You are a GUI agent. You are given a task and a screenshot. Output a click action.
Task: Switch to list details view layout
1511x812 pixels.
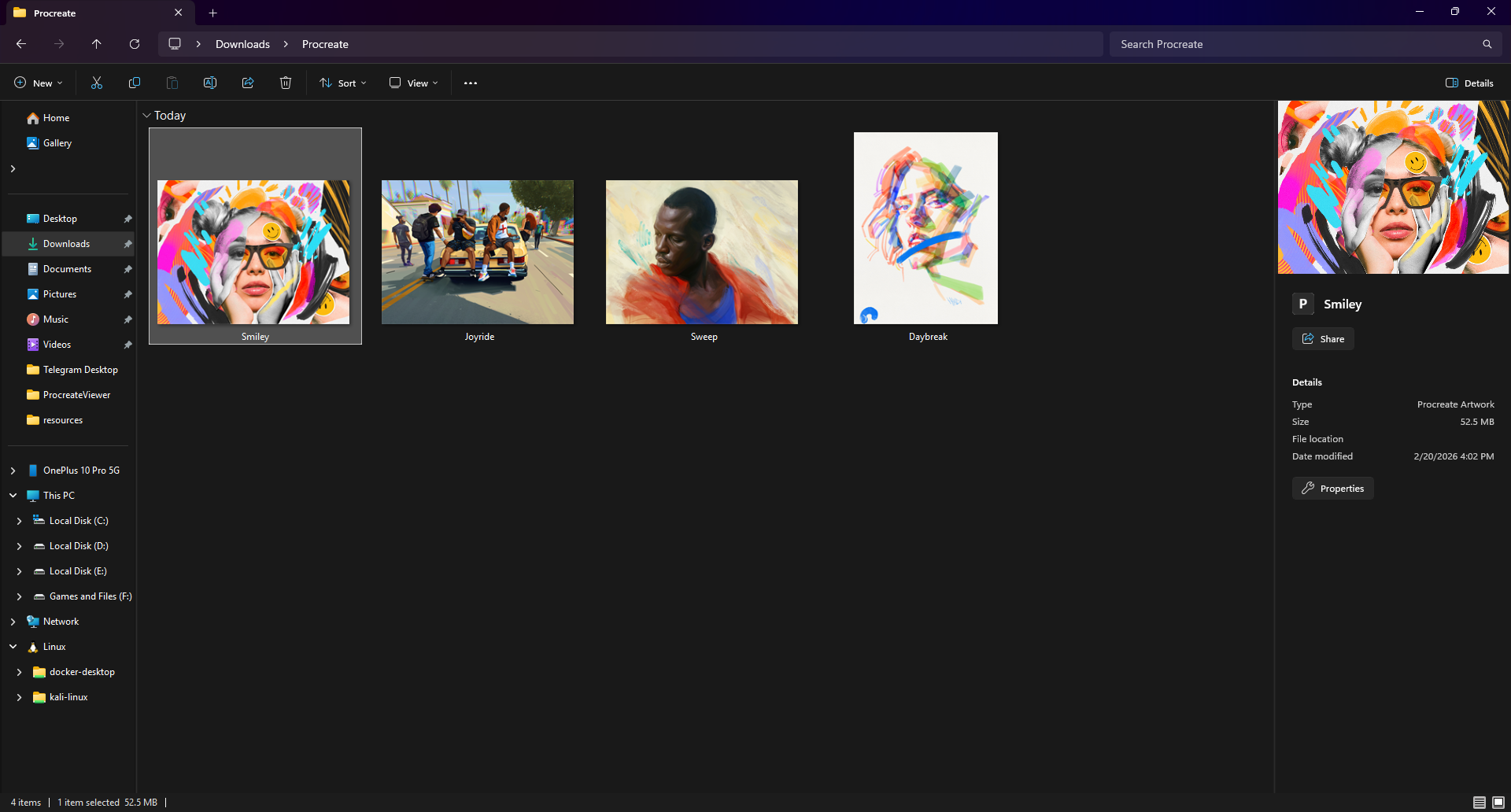coord(1479,803)
